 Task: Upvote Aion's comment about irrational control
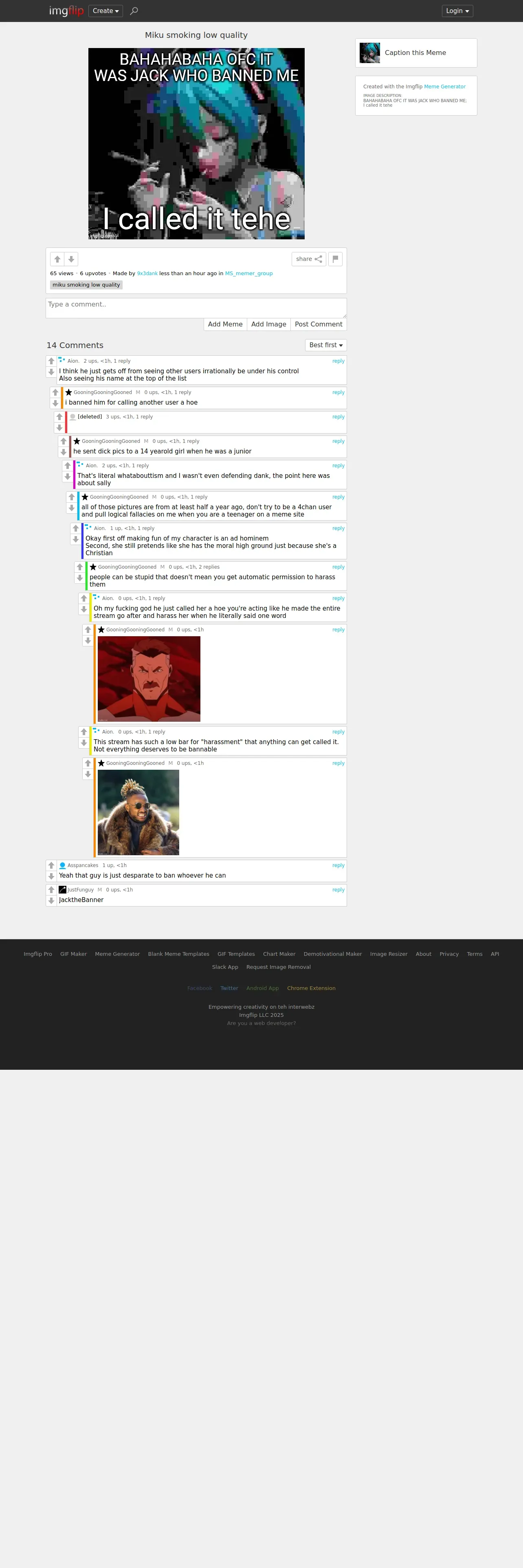51,361
